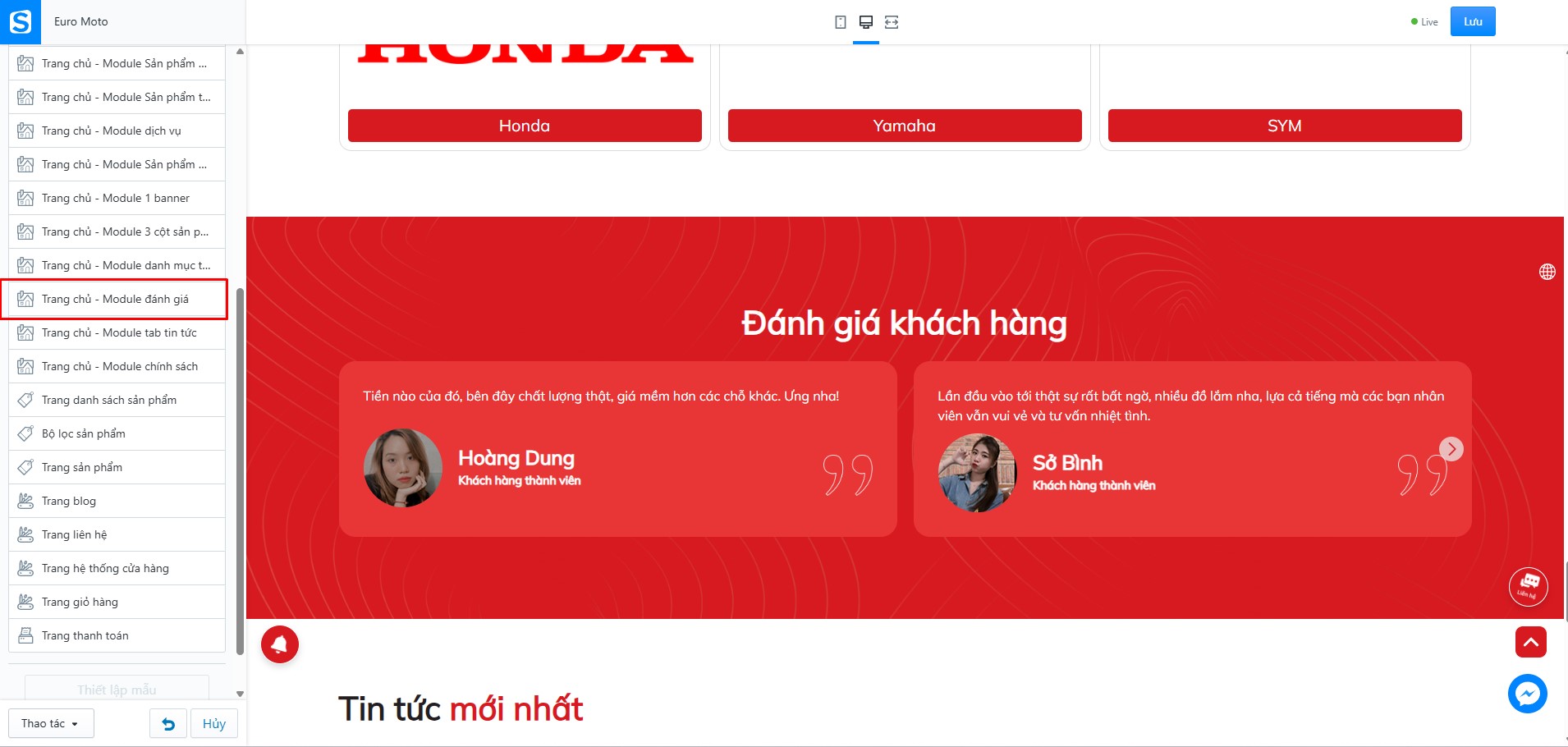Open Trang chủ - Module Sản phẩm t... section

pyautogui.click(x=117, y=97)
